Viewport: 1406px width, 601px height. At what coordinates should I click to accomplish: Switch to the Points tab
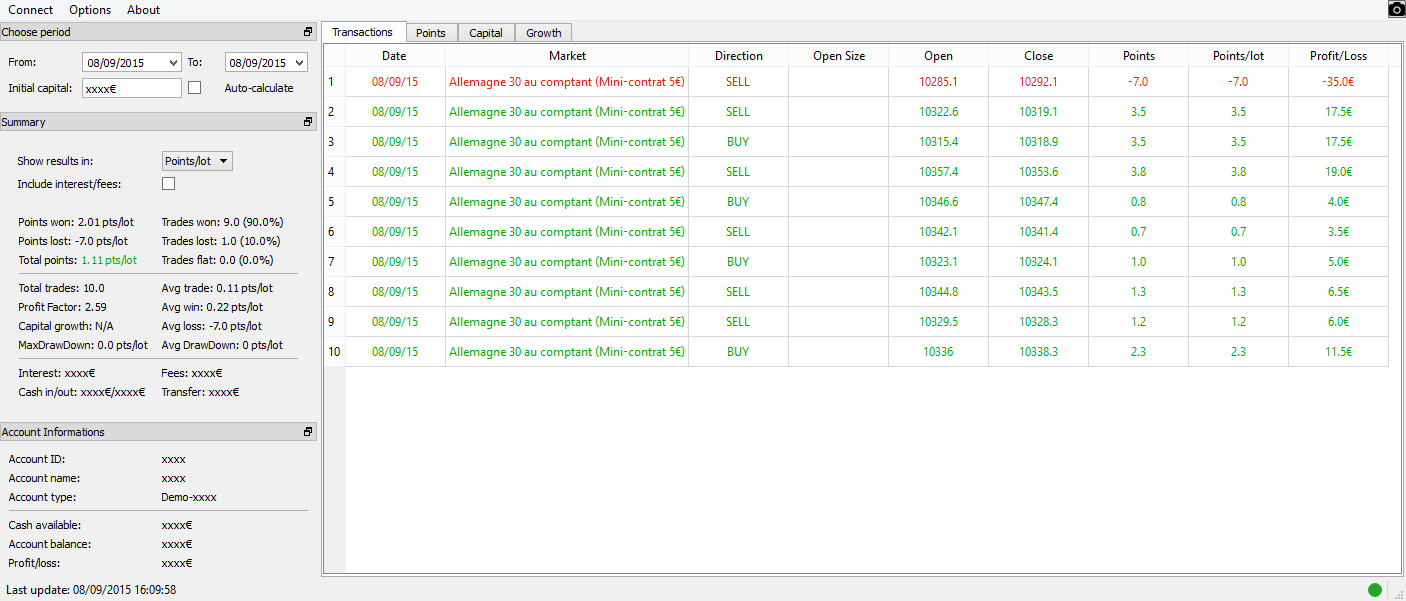[431, 33]
